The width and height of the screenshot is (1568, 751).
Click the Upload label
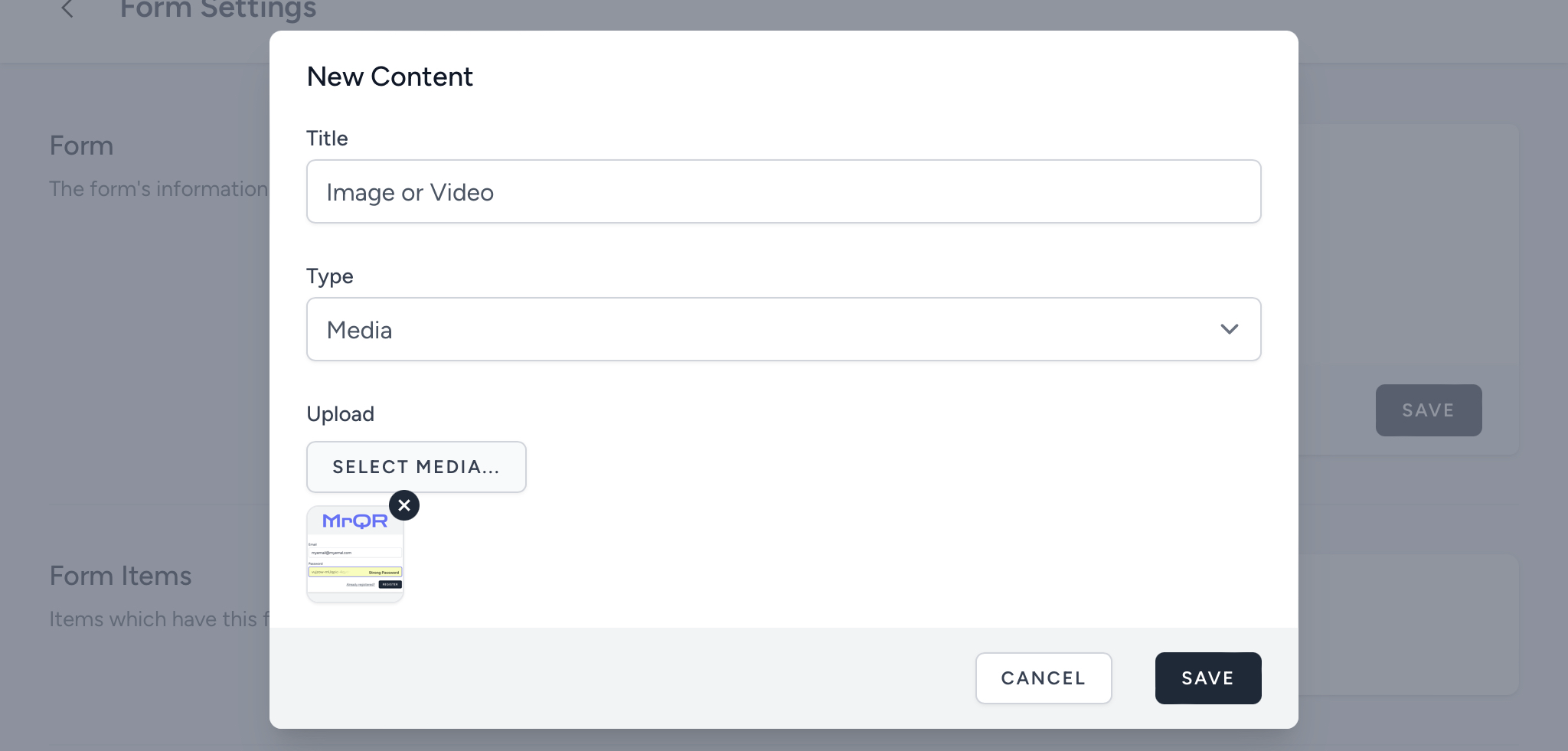click(341, 414)
